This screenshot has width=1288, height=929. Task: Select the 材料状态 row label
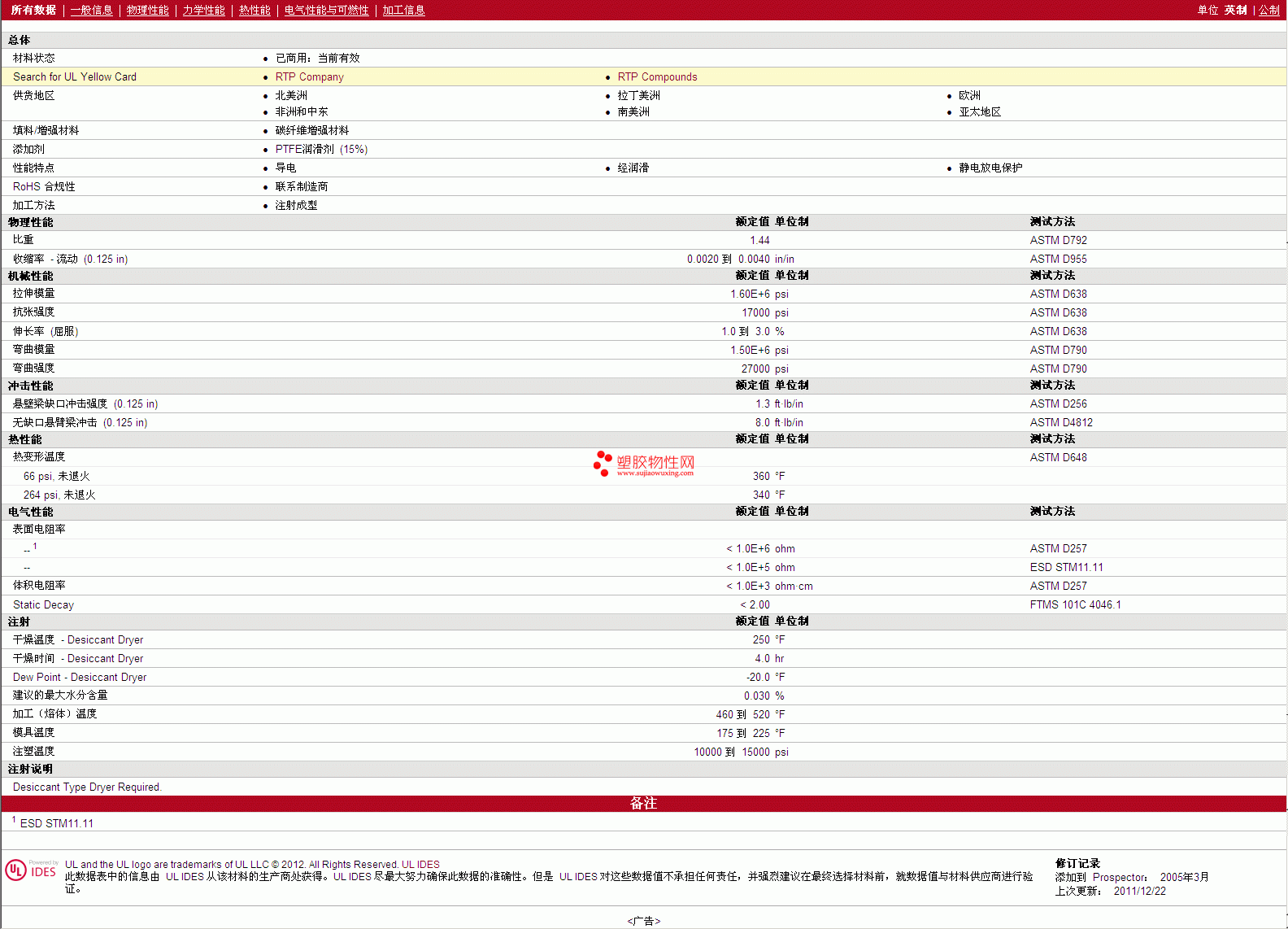[x=34, y=58]
